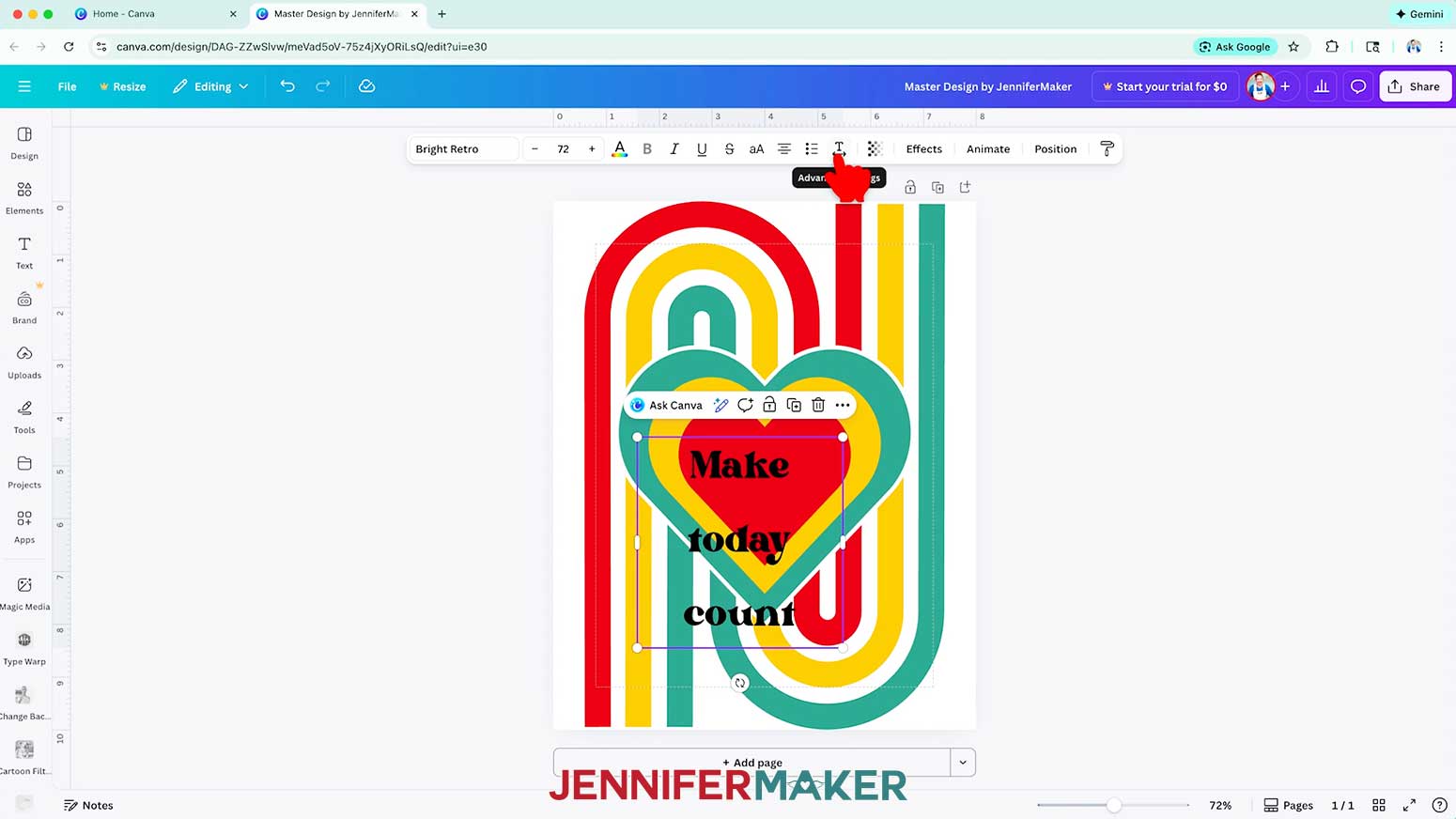Open the Tools panel in sidebar
Viewport: 1456px width, 819px height.
24,417
